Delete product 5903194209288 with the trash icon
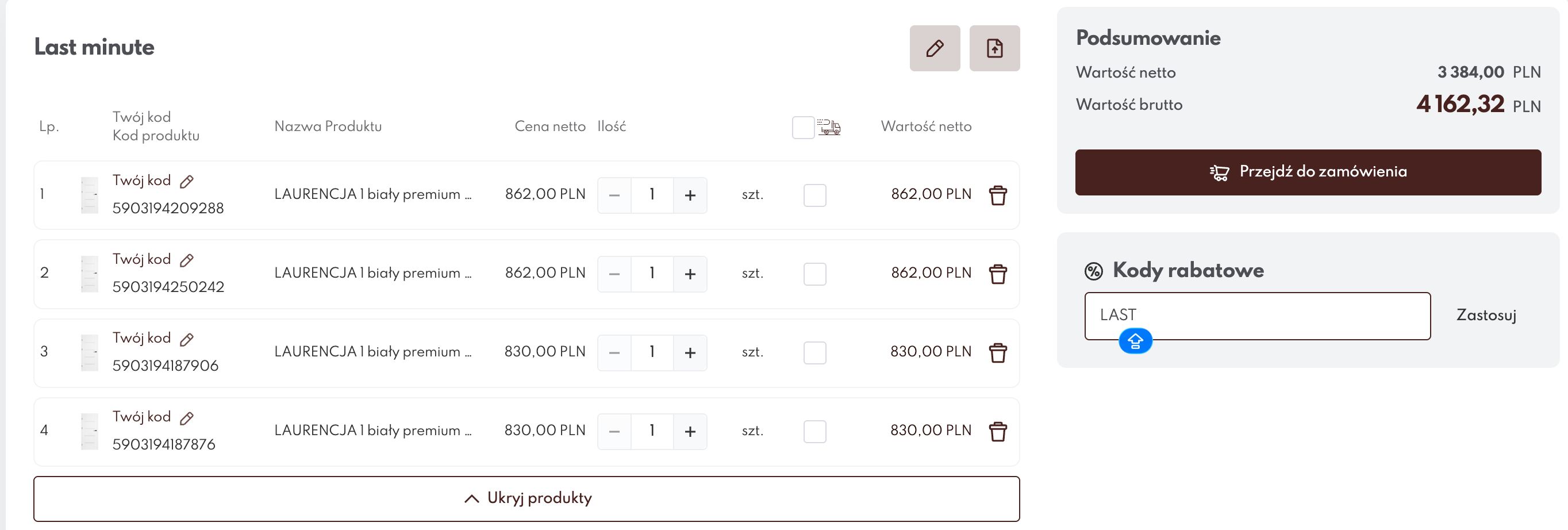The image size is (1568, 530). pyautogui.click(x=998, y=195)
